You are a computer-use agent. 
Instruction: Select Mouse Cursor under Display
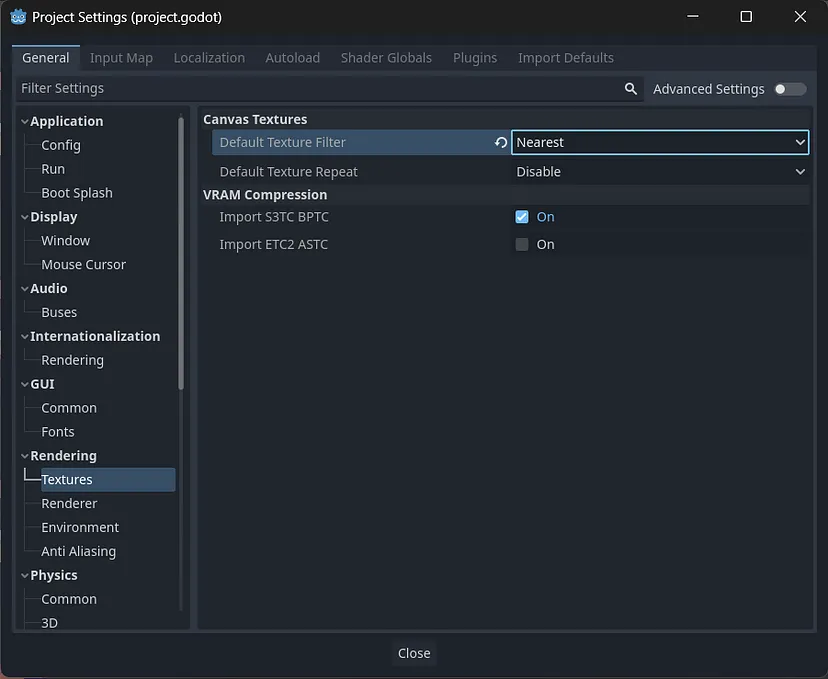(x=83, y=265)
